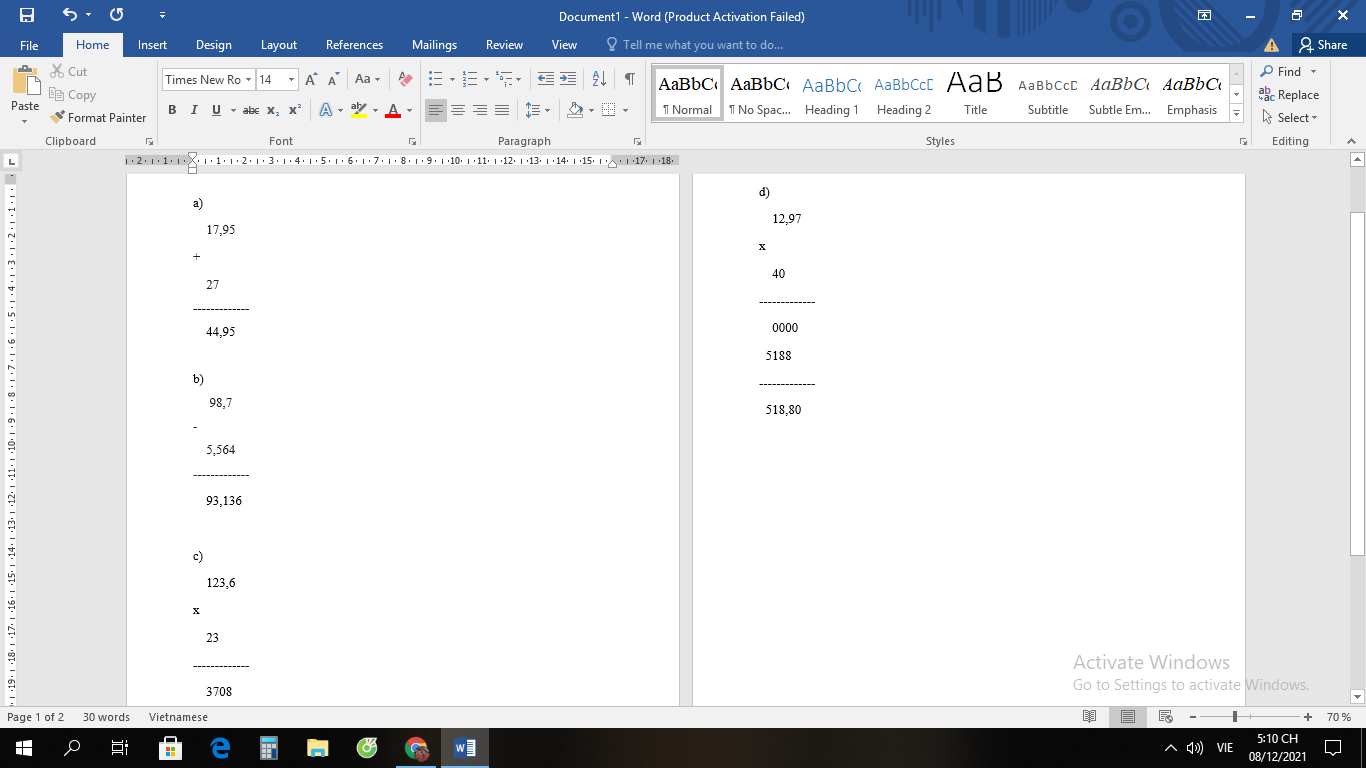Click the Grow Font size icon
Screen dimensions: 1366x768
click(x=311, y=79)
